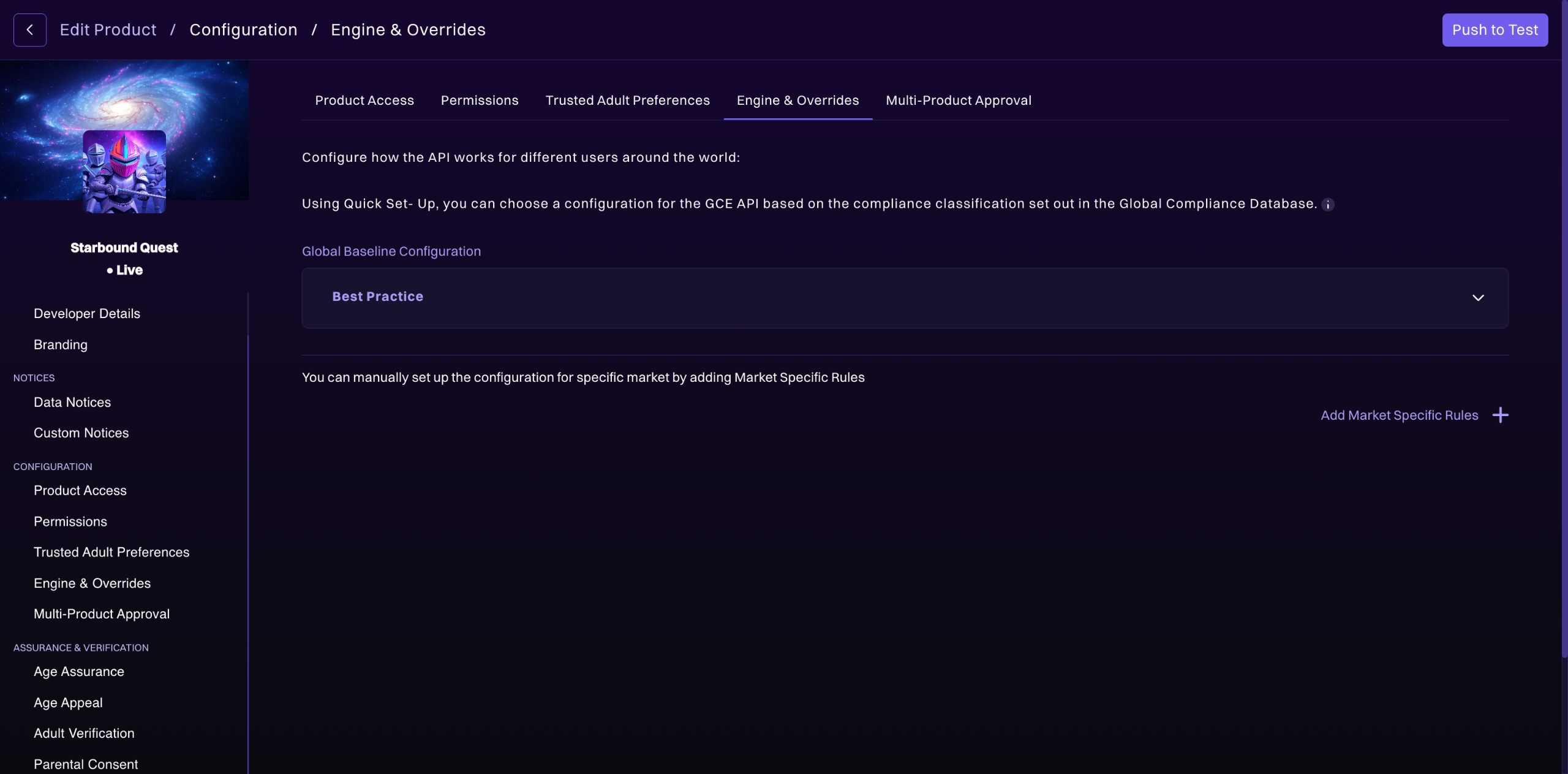
Task: Switch to the Product Access tab
Action: click(x=364, y=101)
